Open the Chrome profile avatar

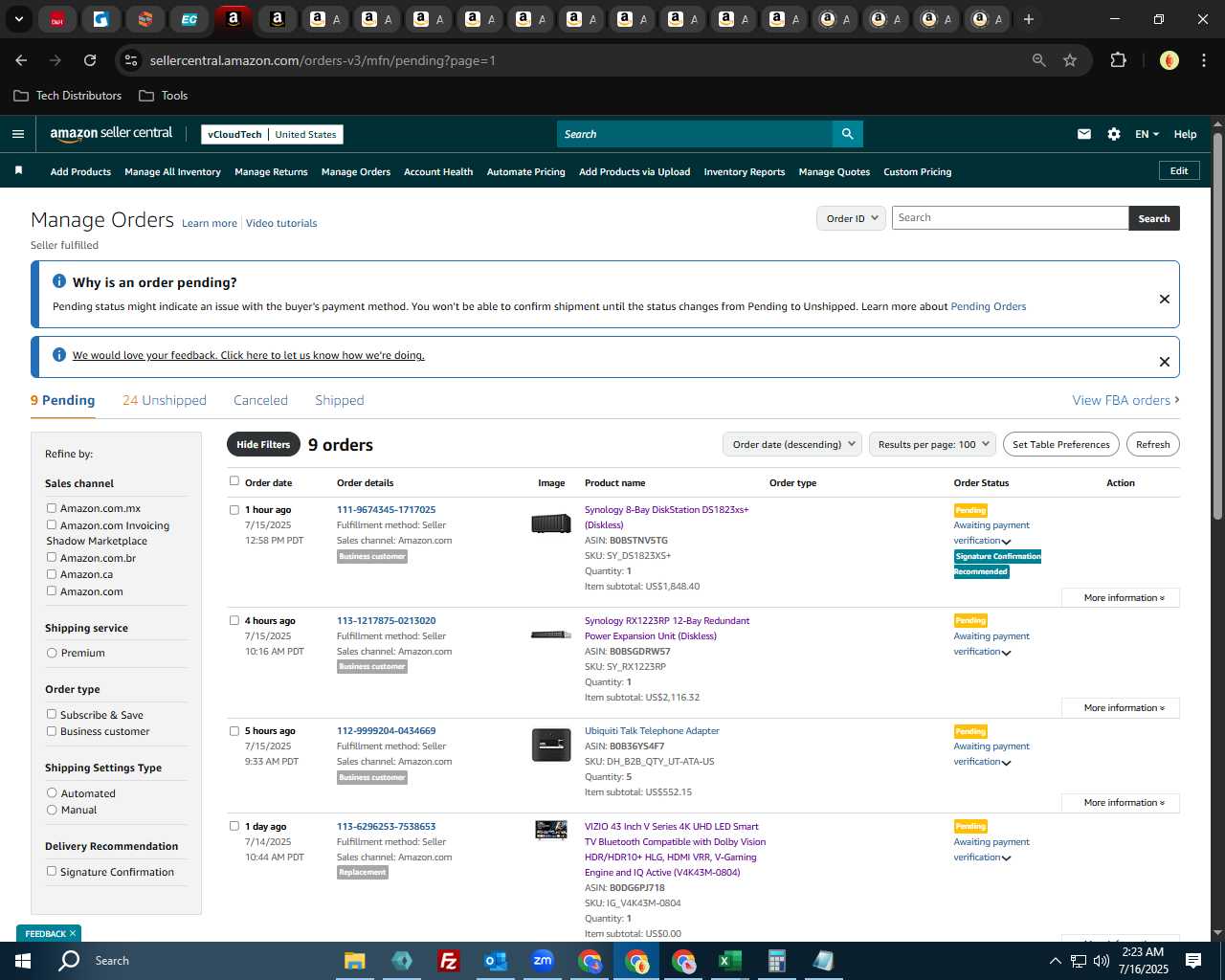[x=1169, y=60]
